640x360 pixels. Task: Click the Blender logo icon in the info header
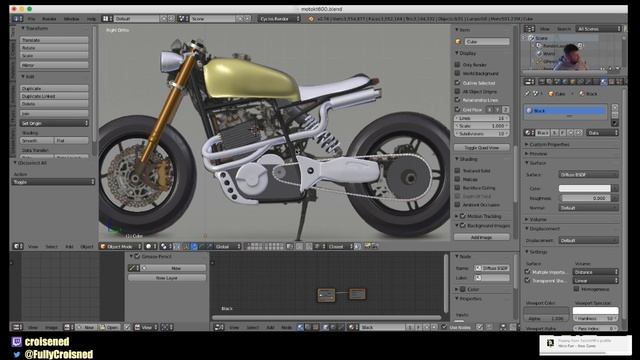311,19
